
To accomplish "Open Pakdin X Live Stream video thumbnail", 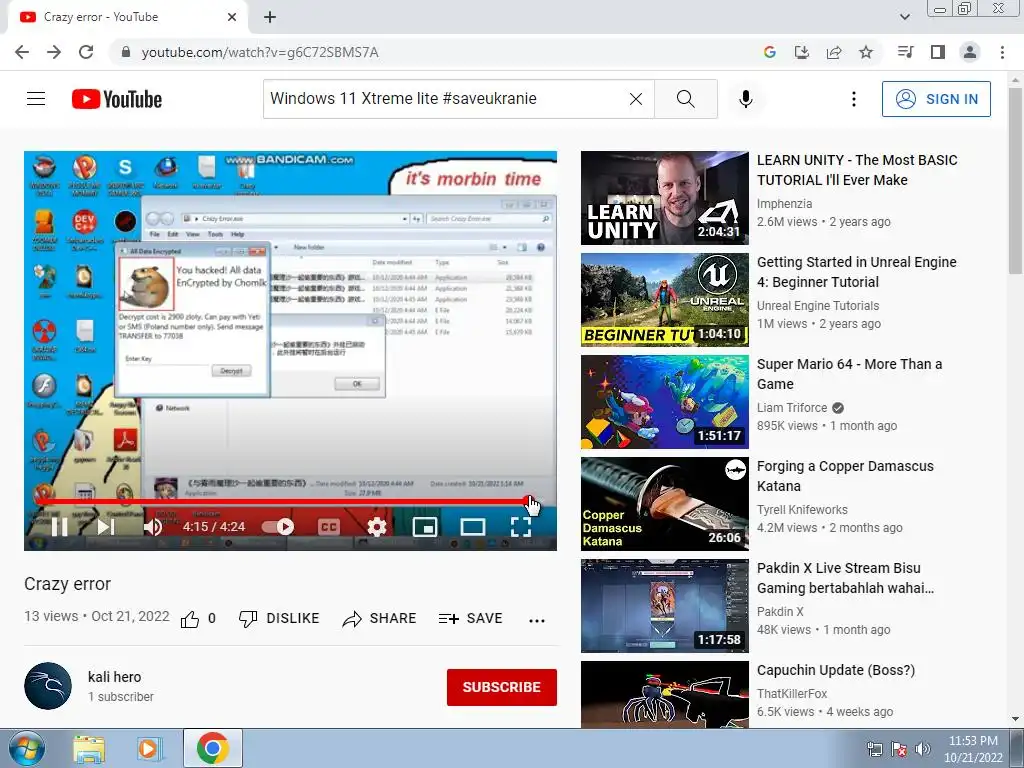I will point(665,605).
